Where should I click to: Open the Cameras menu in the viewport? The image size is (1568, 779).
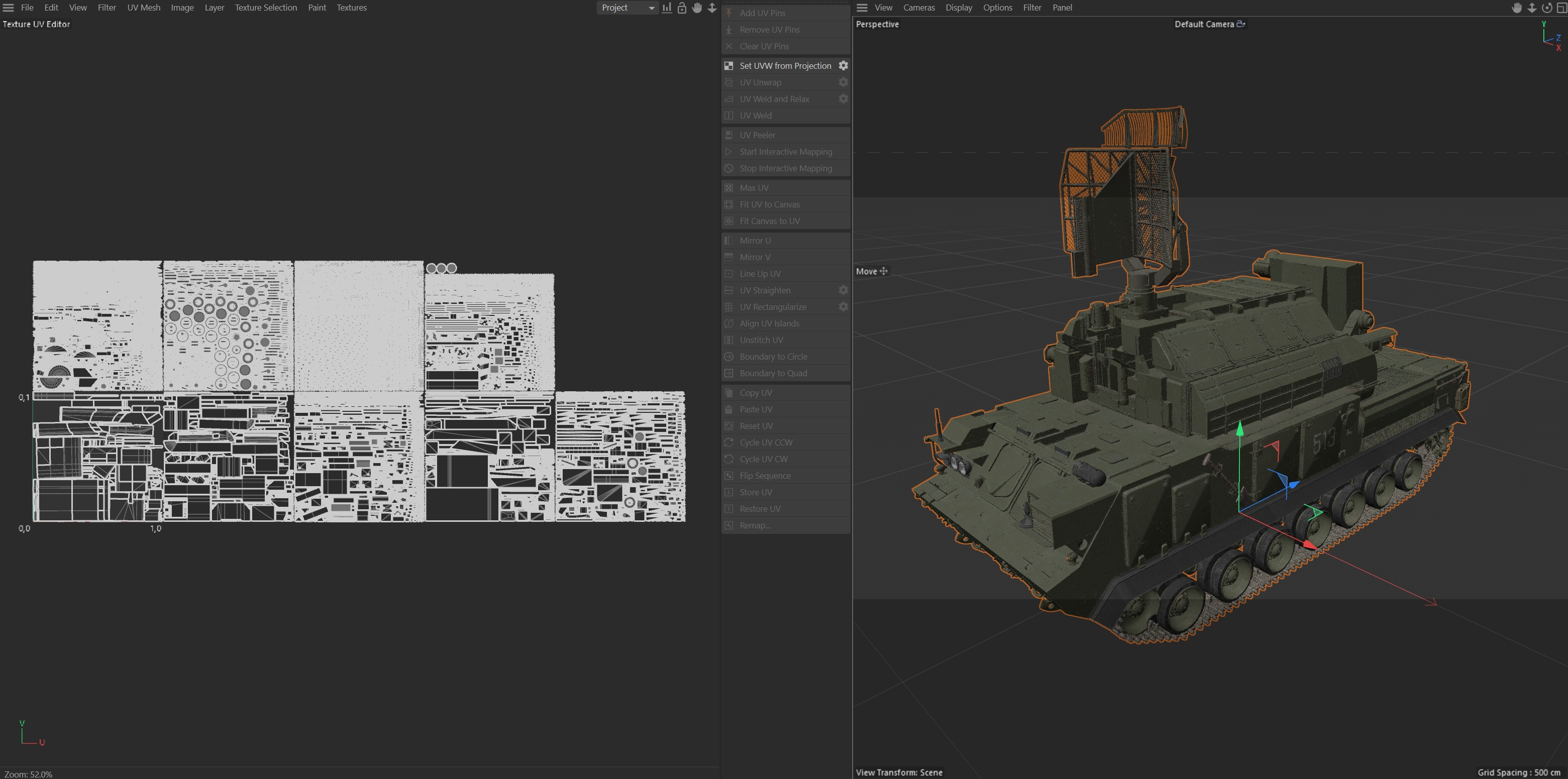pyautogui.click(x=918, y=8)
